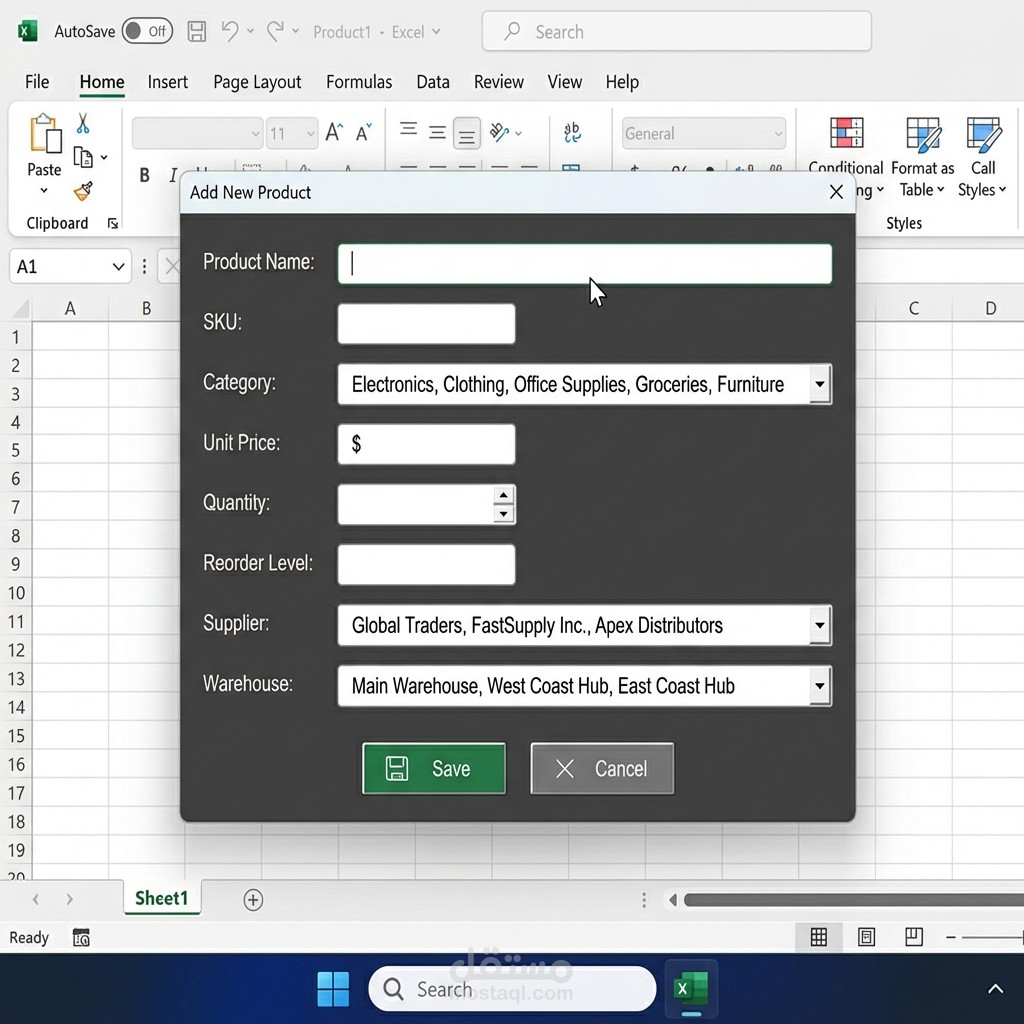Click the Cancel button to dismiss dialog
1024x1024 pixels.
pyautogui.click(x=602, y=768)
